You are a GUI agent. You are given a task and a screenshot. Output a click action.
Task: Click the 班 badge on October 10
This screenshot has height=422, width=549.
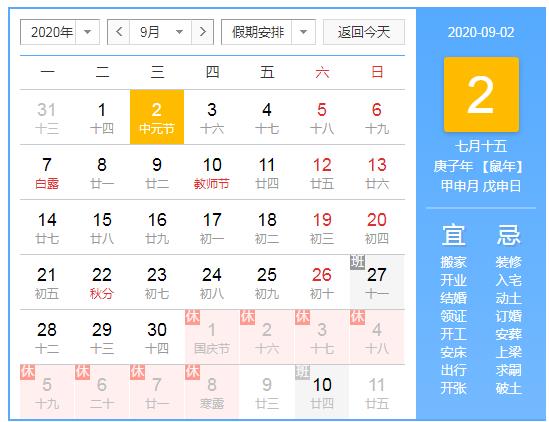click(303, 372)
